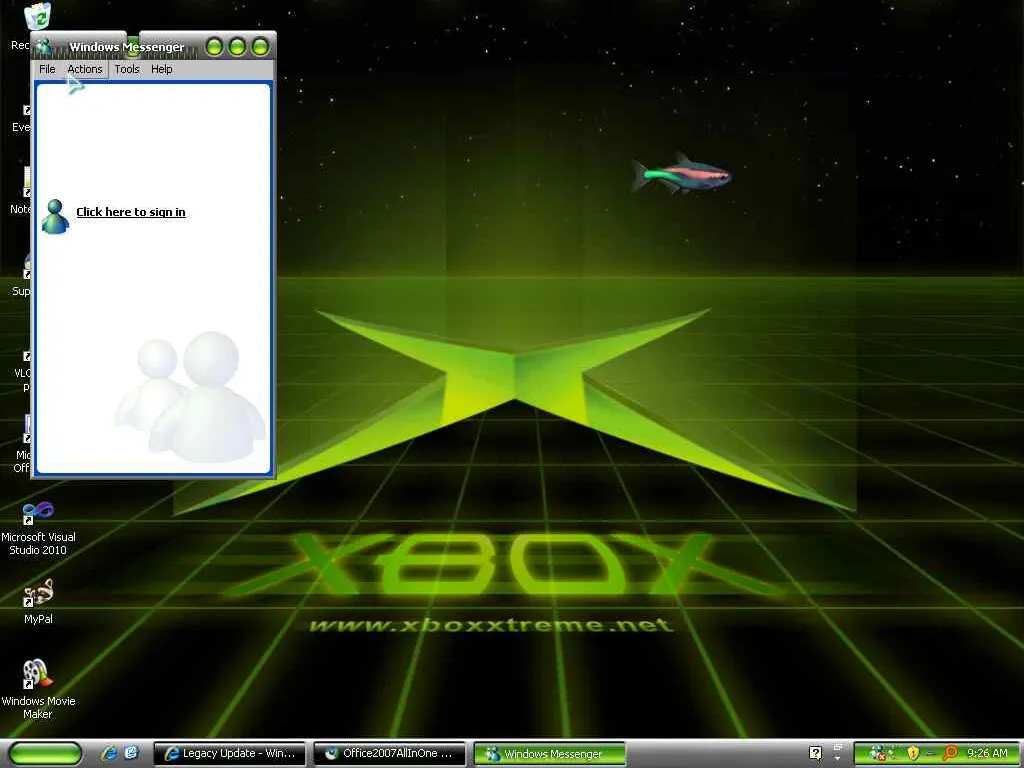Open the Actions menu
The height and width of the screenshot is (768, 1024).
pyautogui.click(x=85, y=69)
